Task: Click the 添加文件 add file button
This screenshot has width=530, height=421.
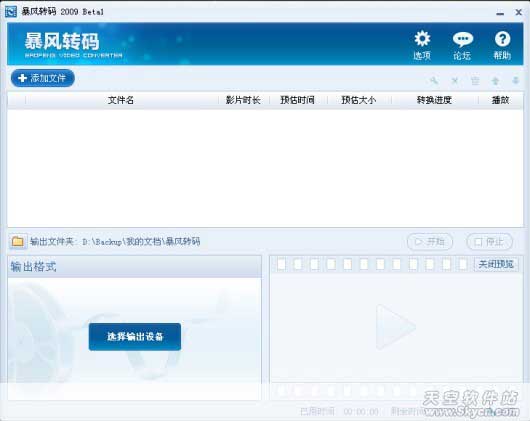Action: 43,78
